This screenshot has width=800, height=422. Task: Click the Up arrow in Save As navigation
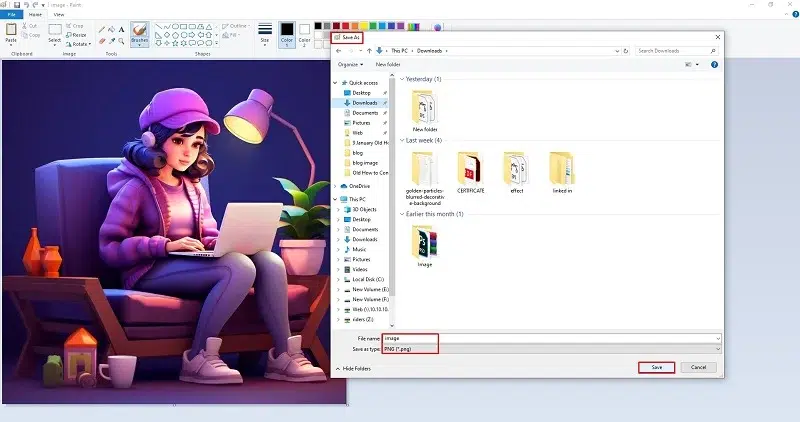coord(369,51)
